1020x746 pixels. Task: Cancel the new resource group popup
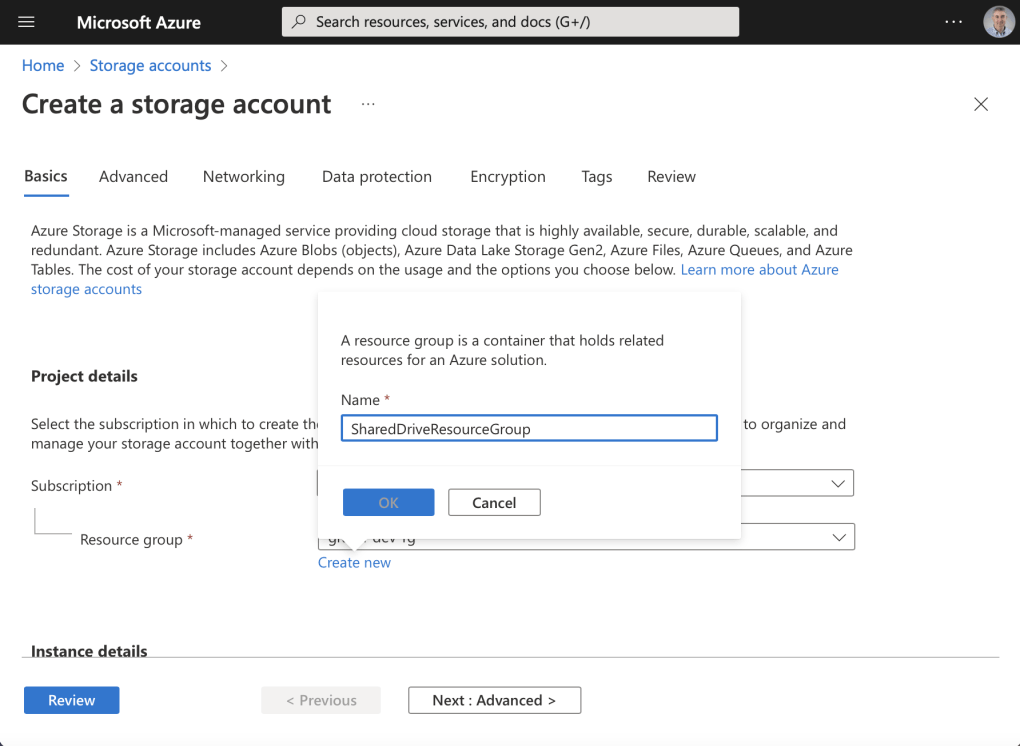[x=494, y=502]
